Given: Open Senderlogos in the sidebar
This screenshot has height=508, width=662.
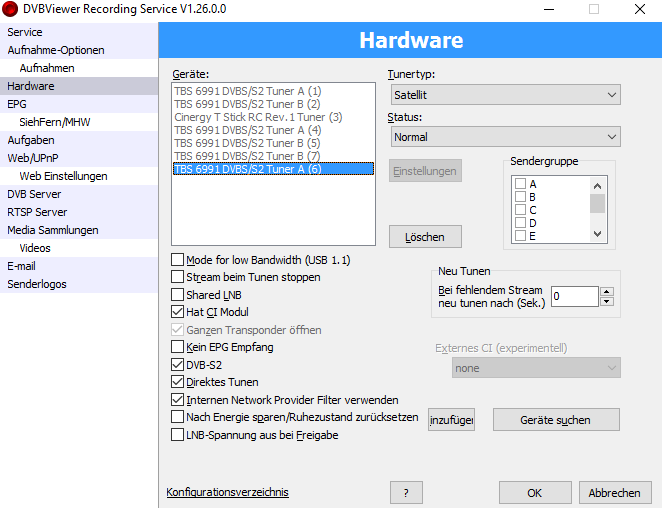Looking at the screenshot, I should [x=37, y=284].
